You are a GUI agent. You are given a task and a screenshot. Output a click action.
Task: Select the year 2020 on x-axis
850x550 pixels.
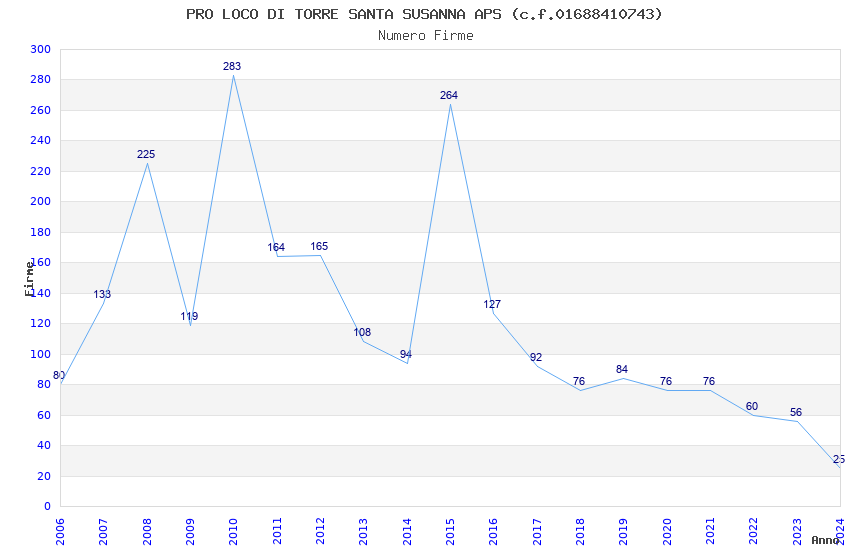(667, 532)
